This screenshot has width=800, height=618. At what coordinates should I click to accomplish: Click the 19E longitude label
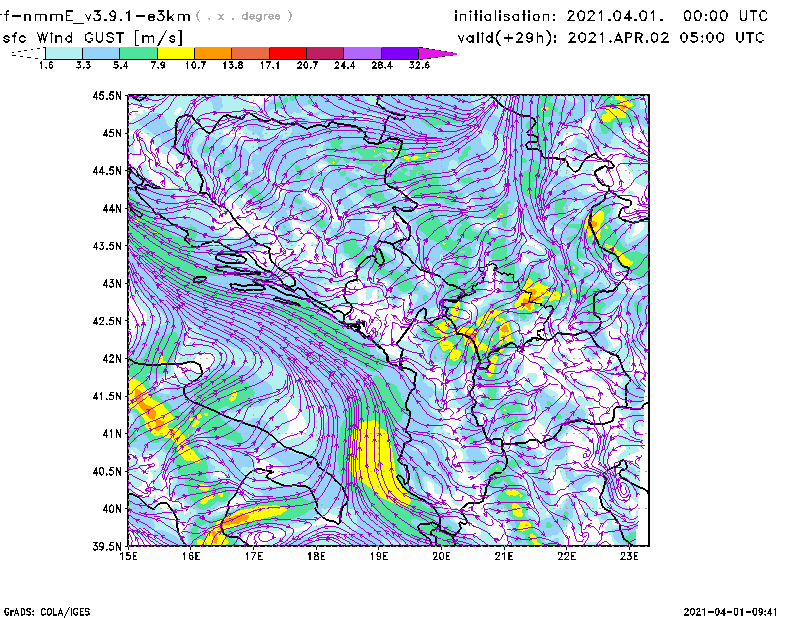coord(379,556)
